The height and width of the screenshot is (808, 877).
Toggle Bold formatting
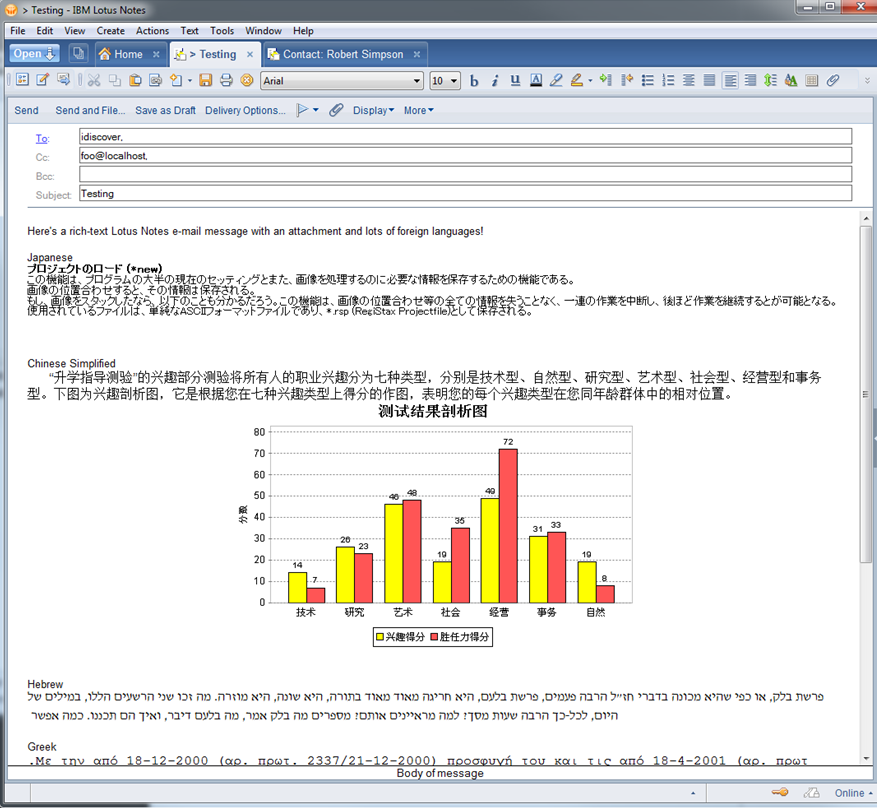coord(474,81)
